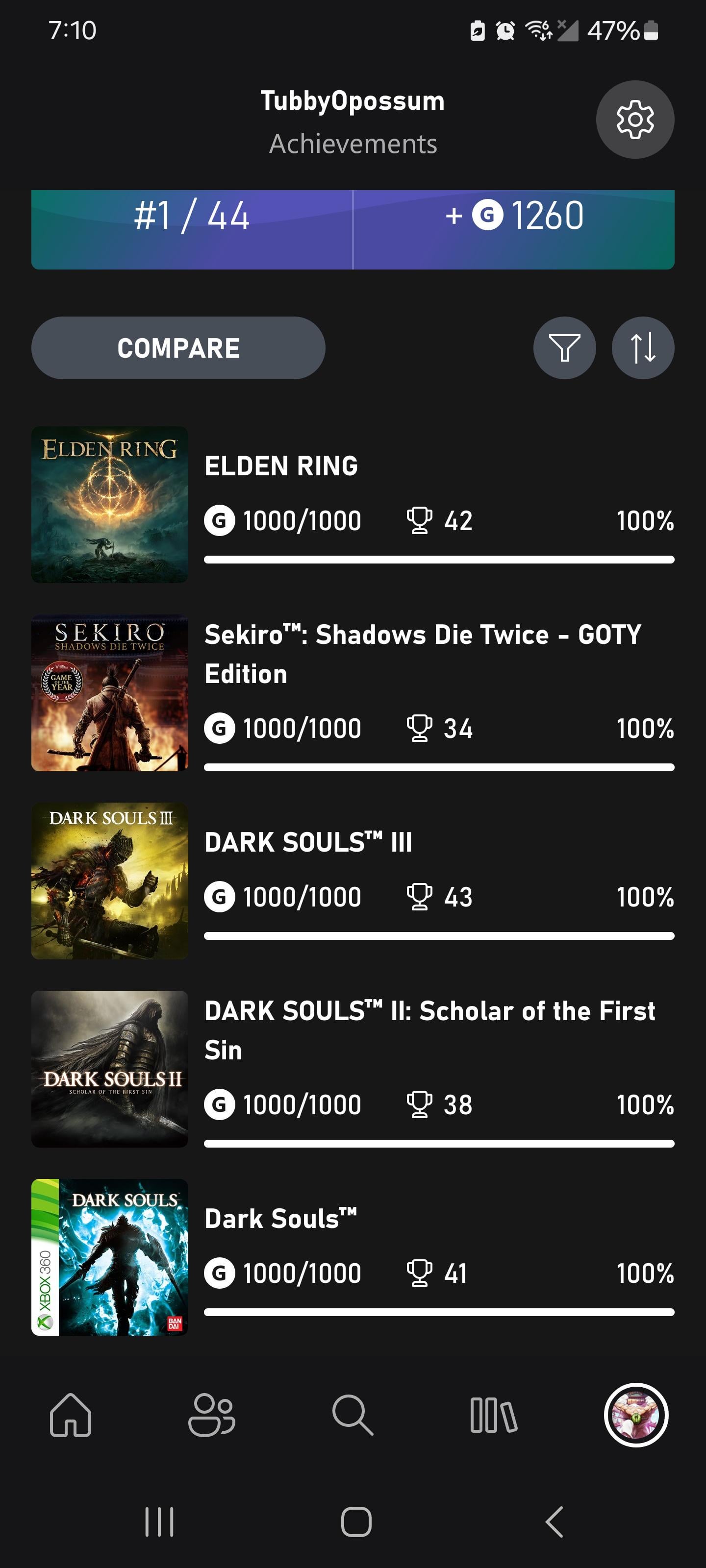
Task: Open the sort order arrows button
Action: tap(643, 347)
